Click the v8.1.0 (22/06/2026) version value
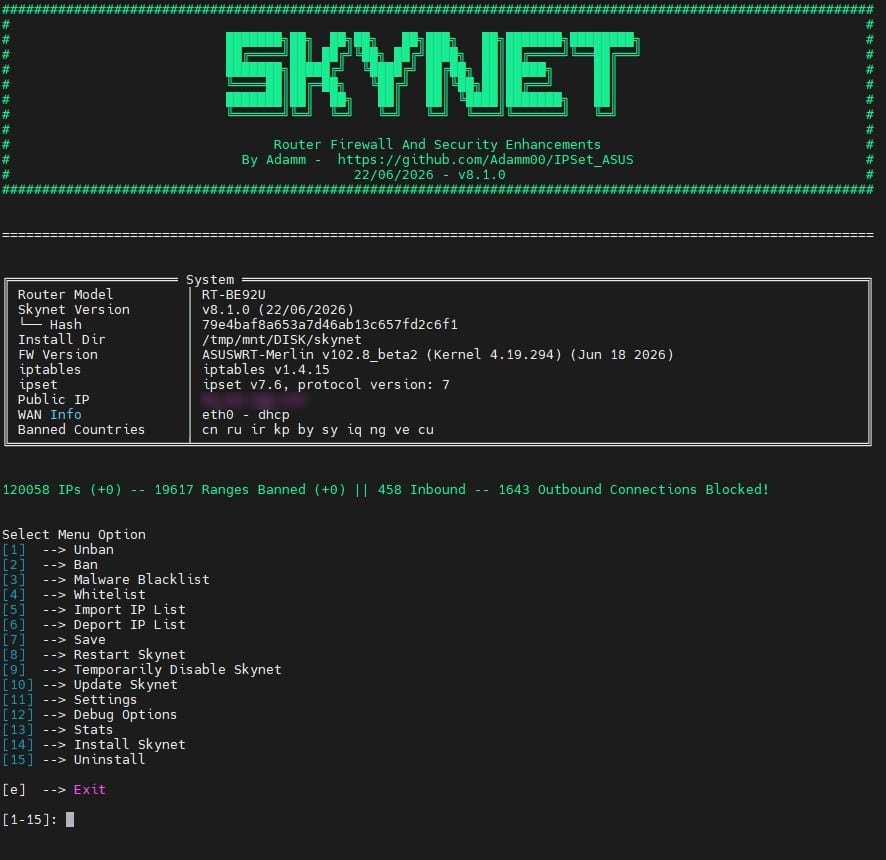 [277, 310]
